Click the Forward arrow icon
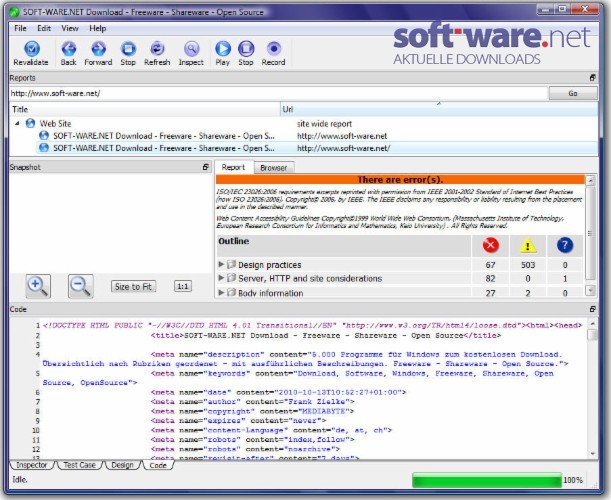Viewport: 611px width, 500px height. click(x=98, y=49)
